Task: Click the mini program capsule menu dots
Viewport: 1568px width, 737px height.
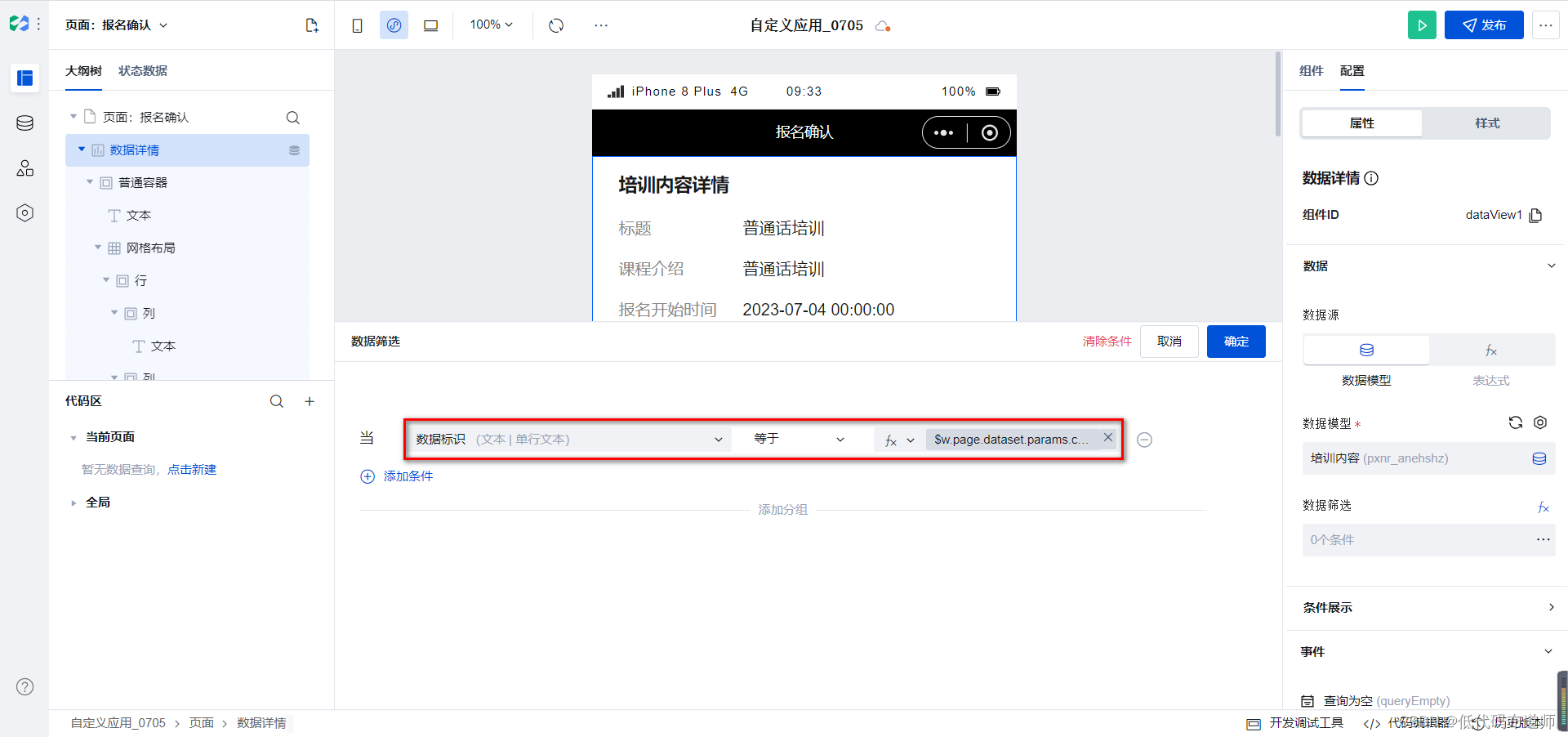Action: pos(944,132)
